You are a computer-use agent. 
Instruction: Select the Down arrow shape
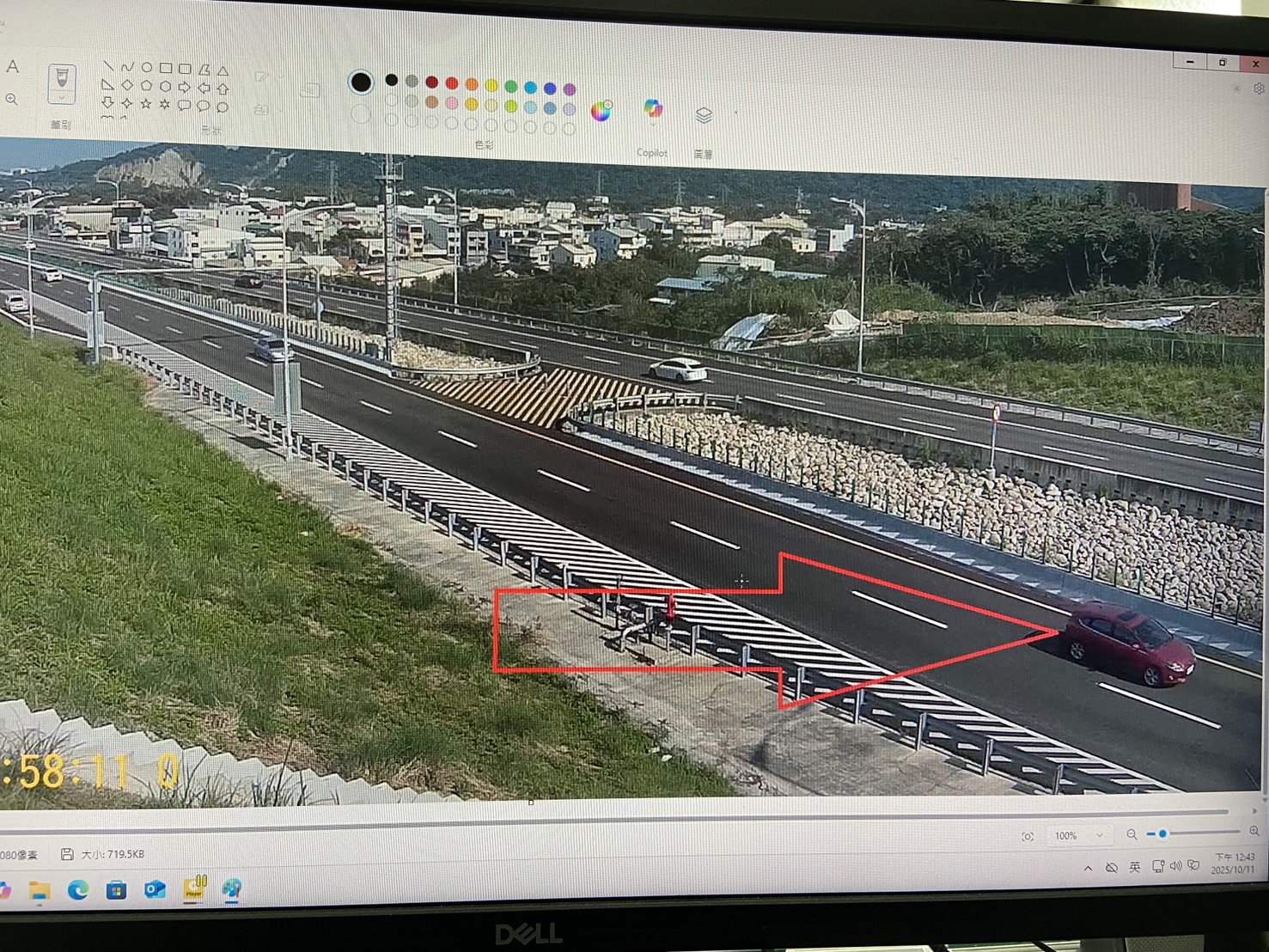click(107, 102)
